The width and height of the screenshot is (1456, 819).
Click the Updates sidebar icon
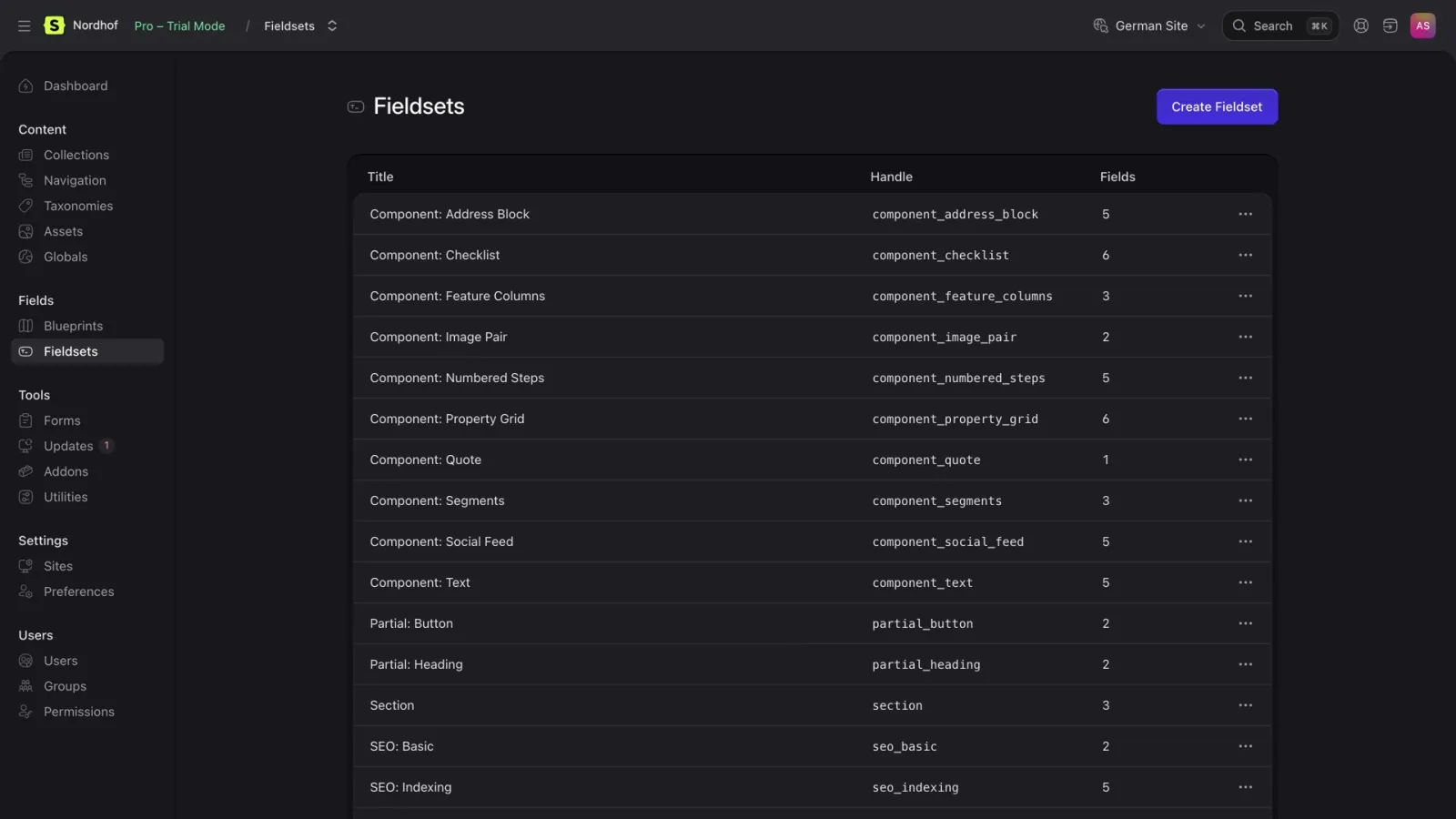[x=25, y=446]
